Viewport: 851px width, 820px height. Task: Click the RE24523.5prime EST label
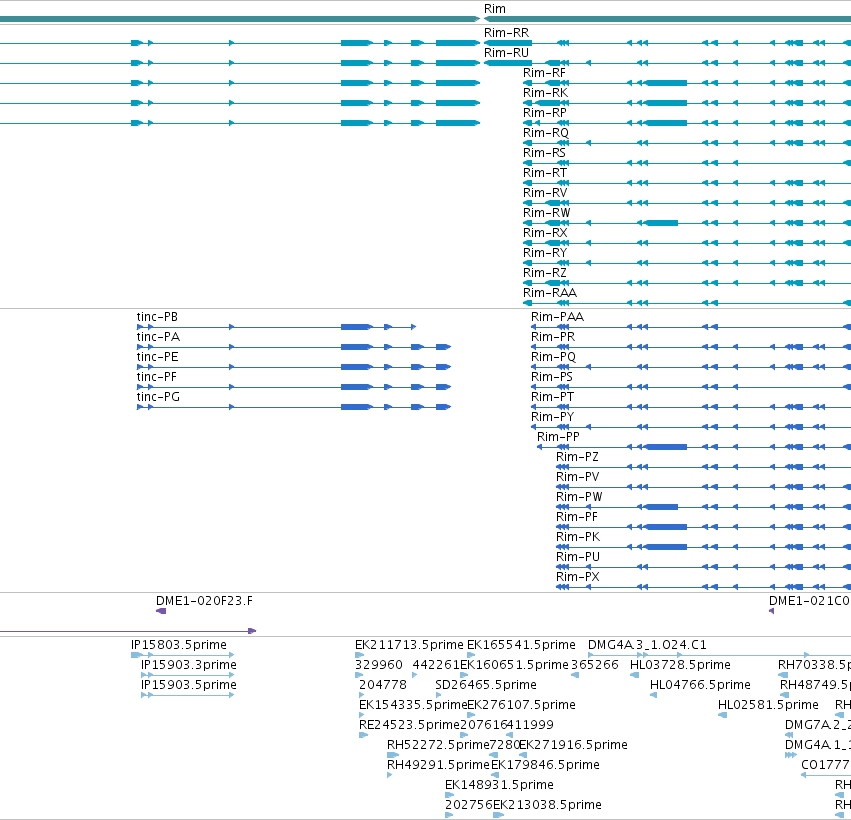tap(410, 726)
